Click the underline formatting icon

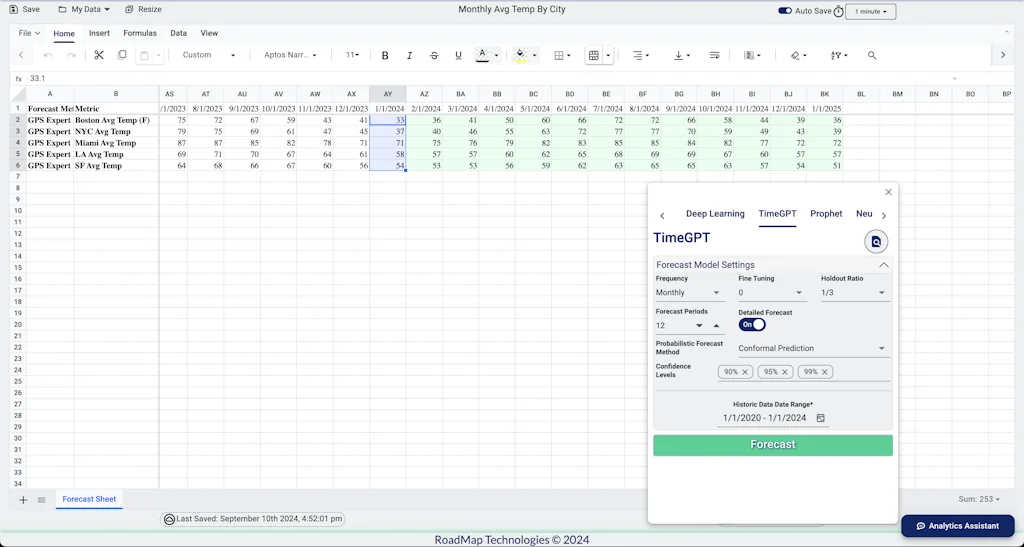click(x=458, y=55)
